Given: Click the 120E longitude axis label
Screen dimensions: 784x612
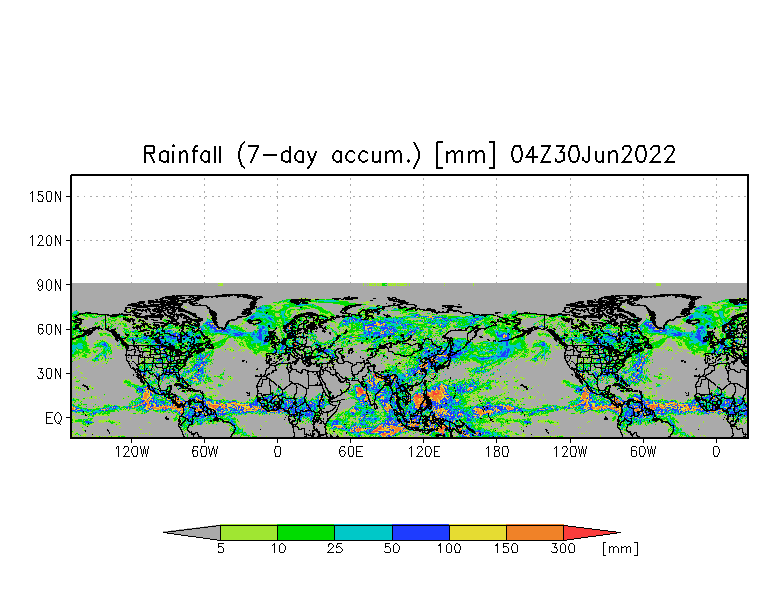Looking at the screenshot, I should [424, 452].
